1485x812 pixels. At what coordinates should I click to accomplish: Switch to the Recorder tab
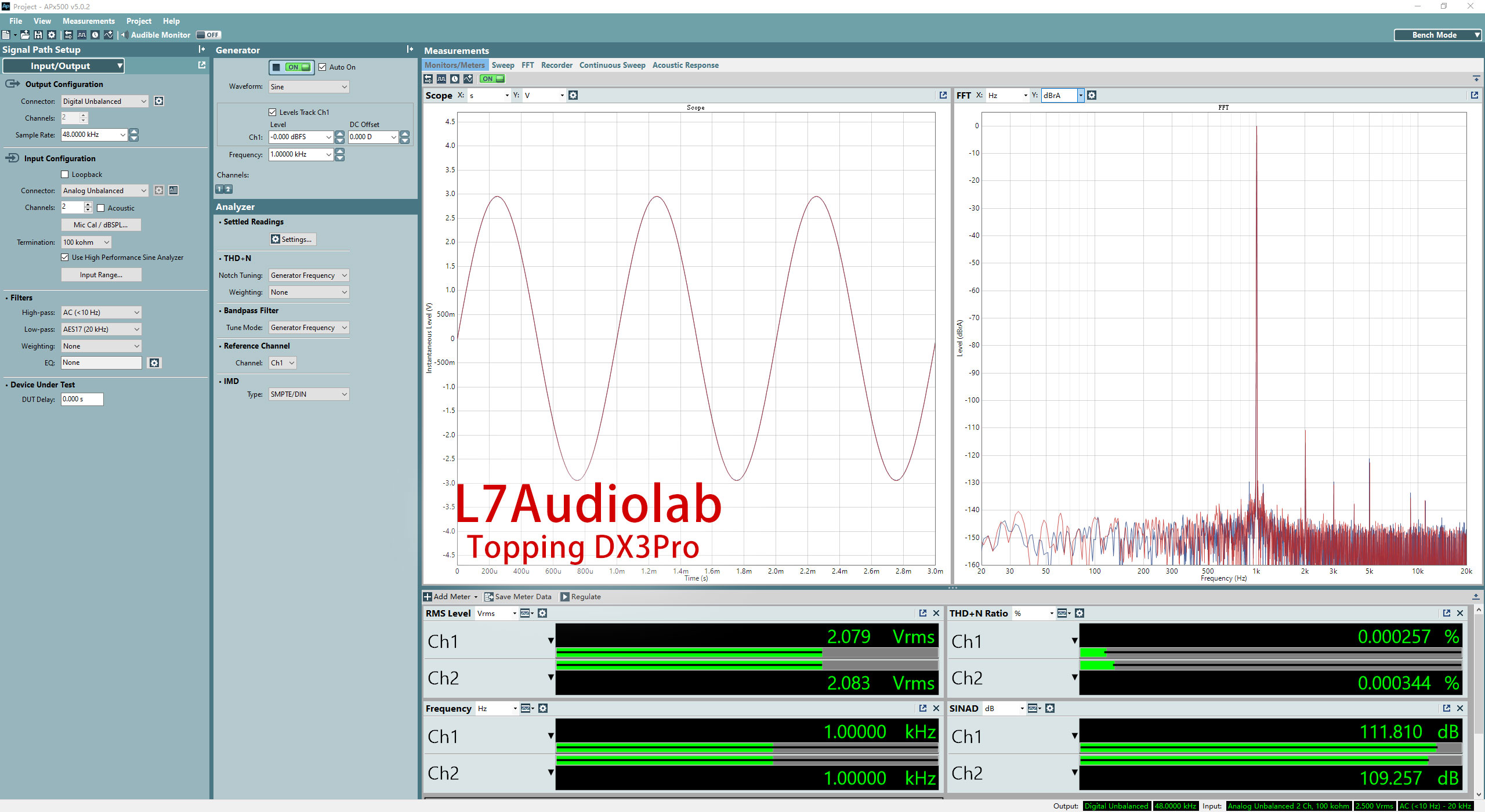coord(557,65)
